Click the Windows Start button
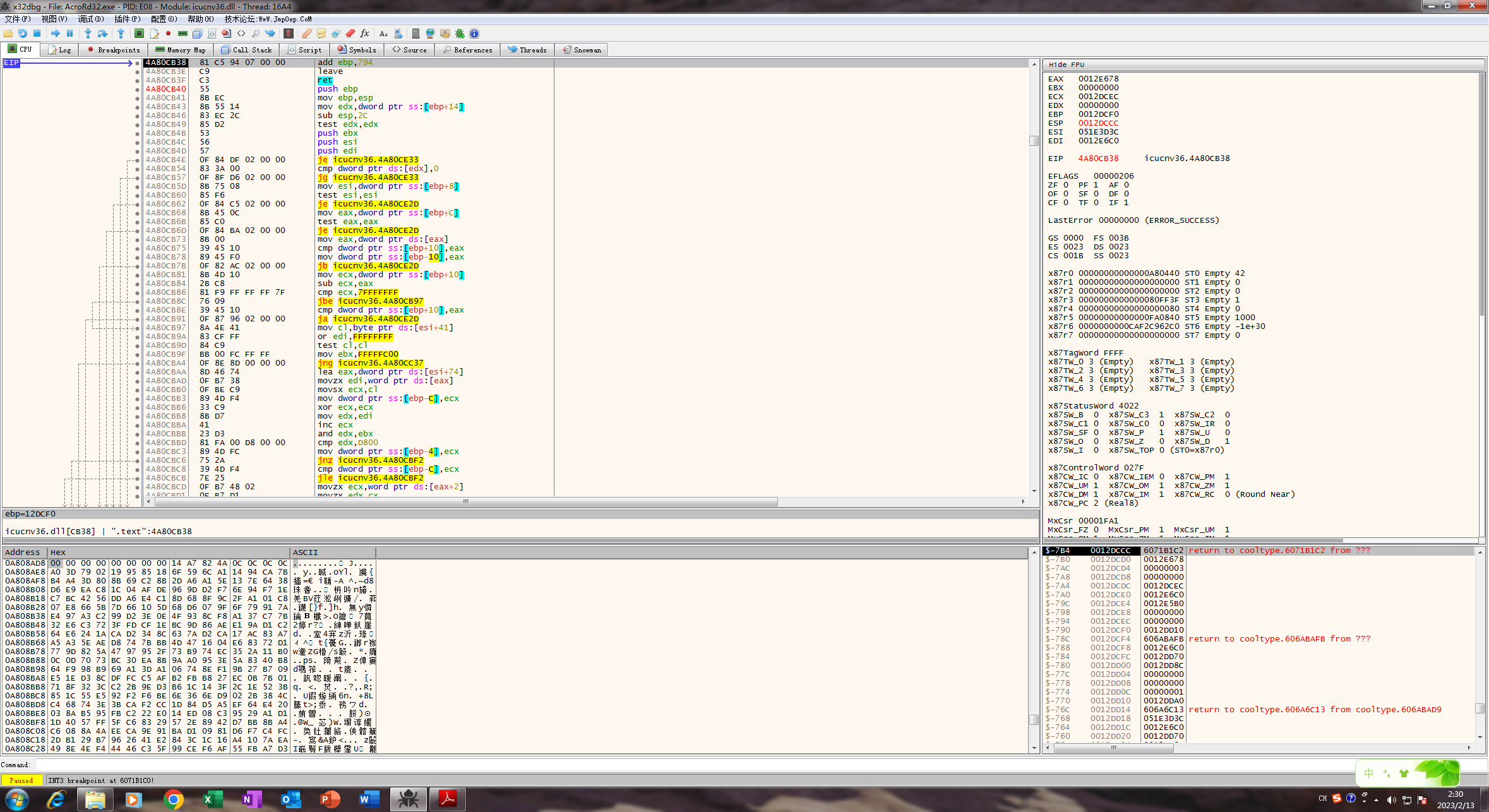 click(x=17, y=799)
